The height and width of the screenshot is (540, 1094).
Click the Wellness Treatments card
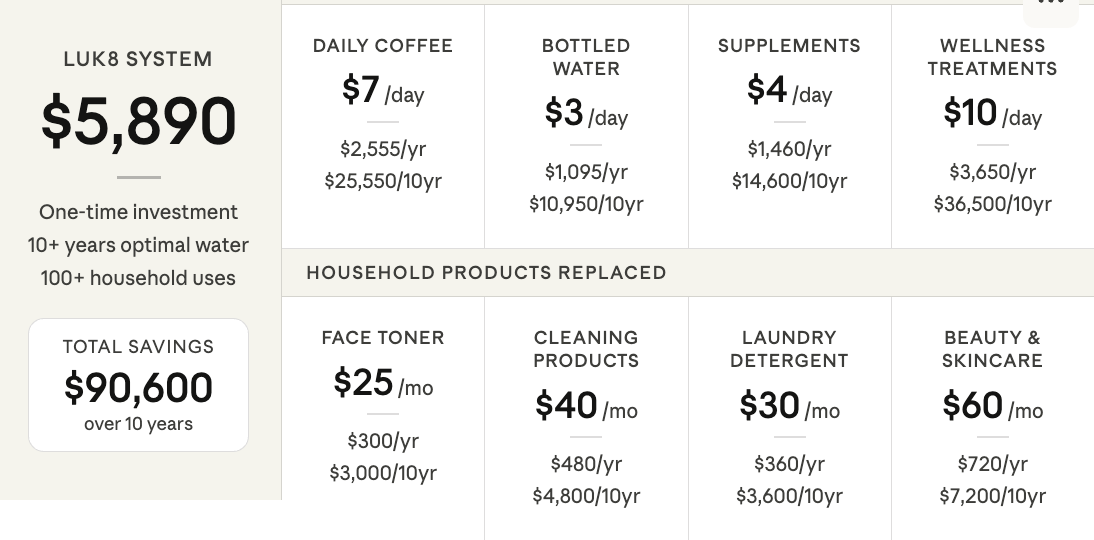[x=993, y=126]
